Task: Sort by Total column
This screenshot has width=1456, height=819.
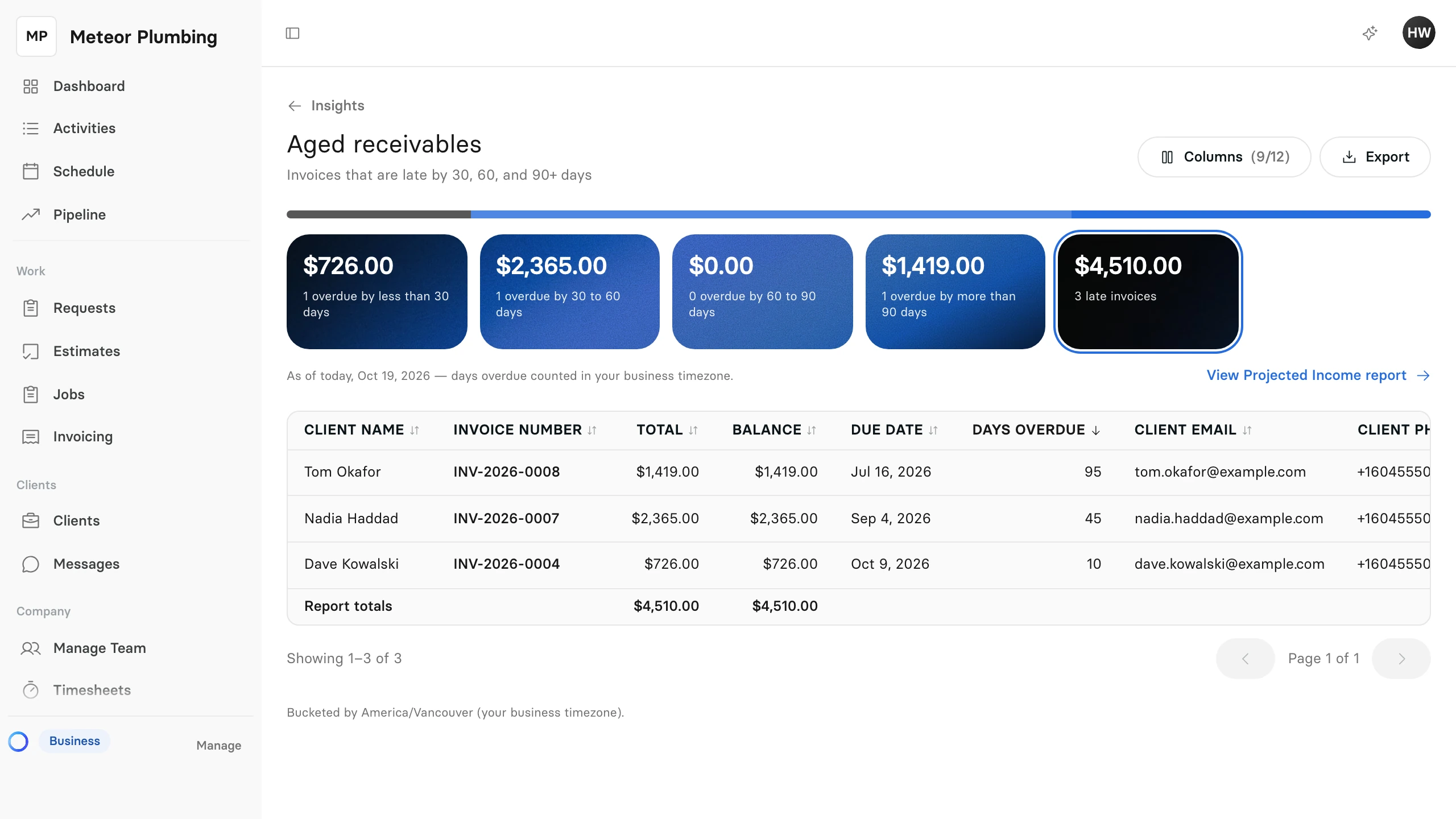Action: (x=667, y=430)
